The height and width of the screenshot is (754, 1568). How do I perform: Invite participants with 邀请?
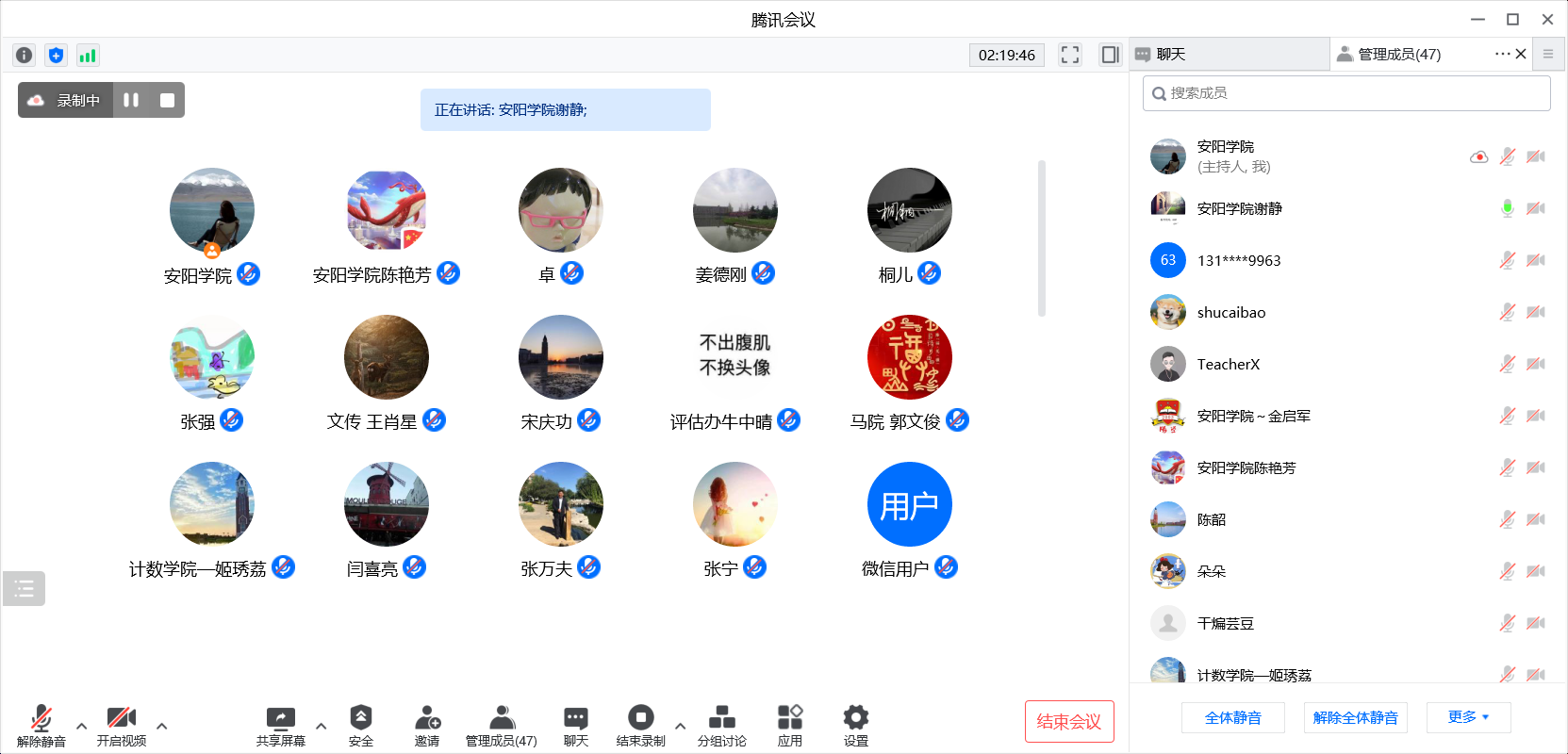coord(427,726)
